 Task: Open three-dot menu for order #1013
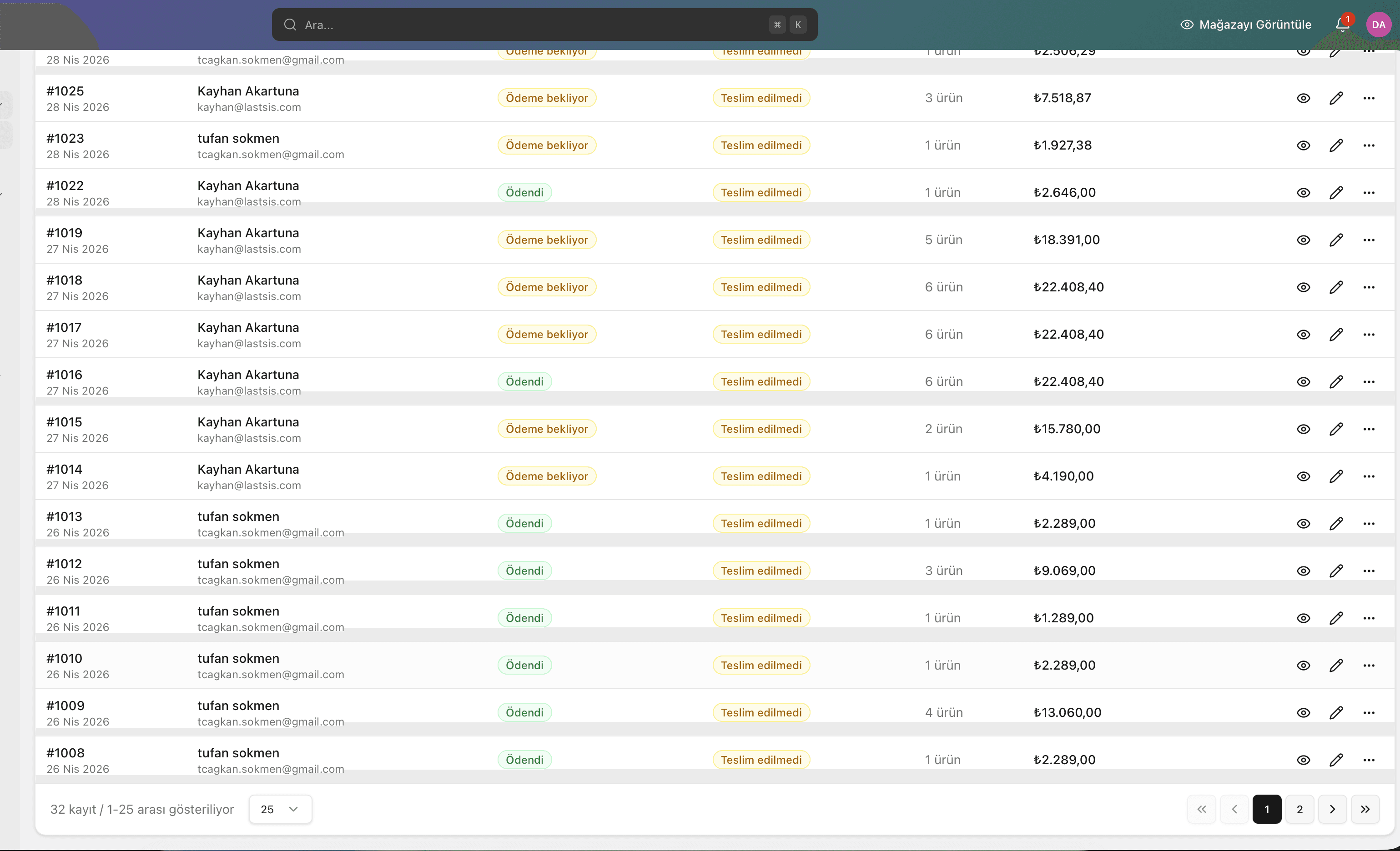[1369, 523]
